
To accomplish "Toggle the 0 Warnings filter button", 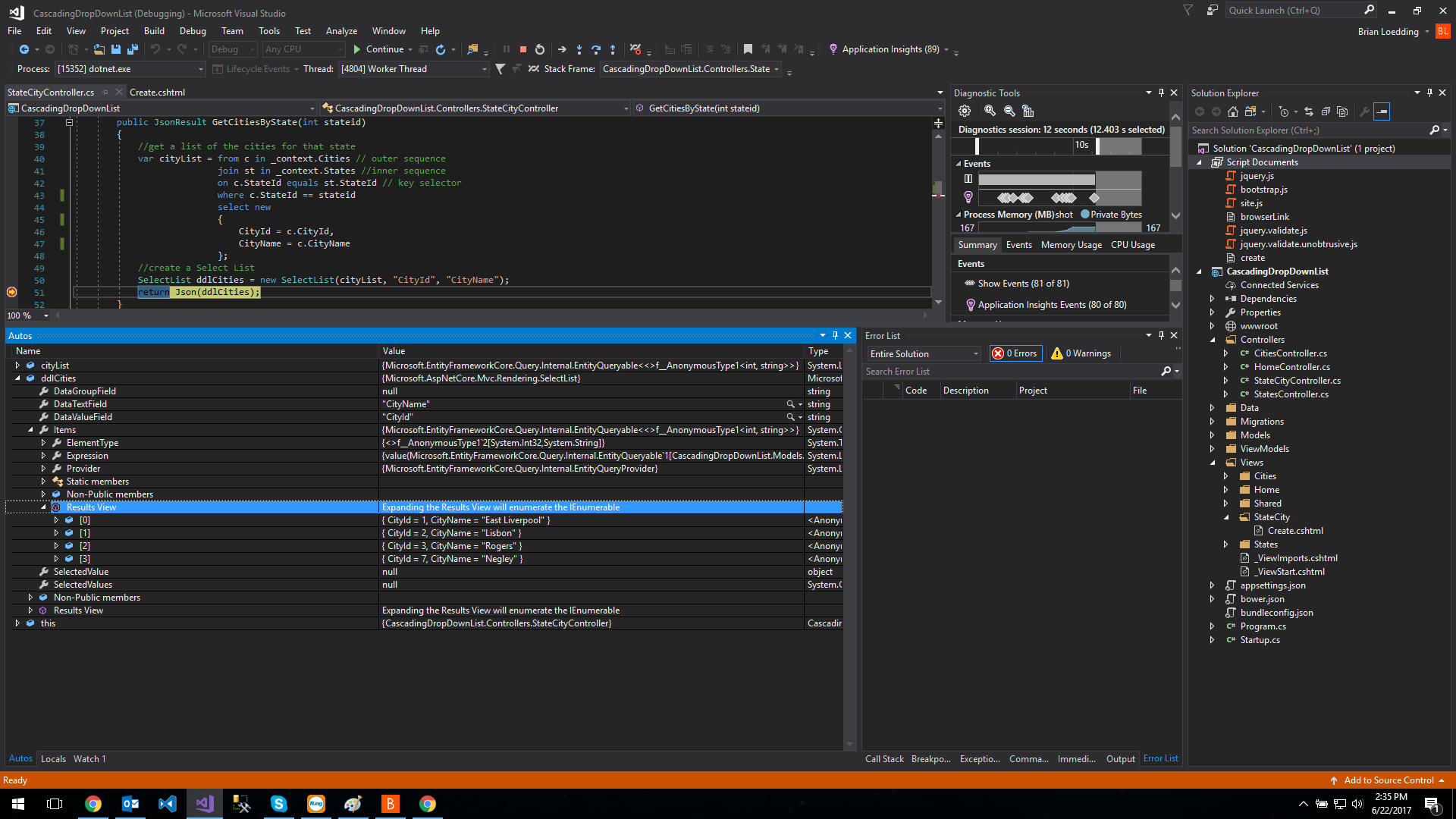I will pos(1081,353).
